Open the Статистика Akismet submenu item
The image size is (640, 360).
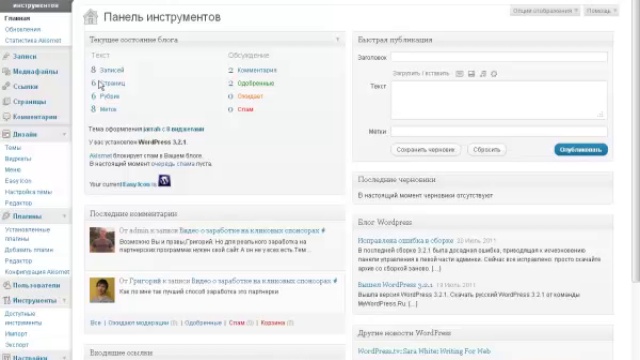point(33,40)
